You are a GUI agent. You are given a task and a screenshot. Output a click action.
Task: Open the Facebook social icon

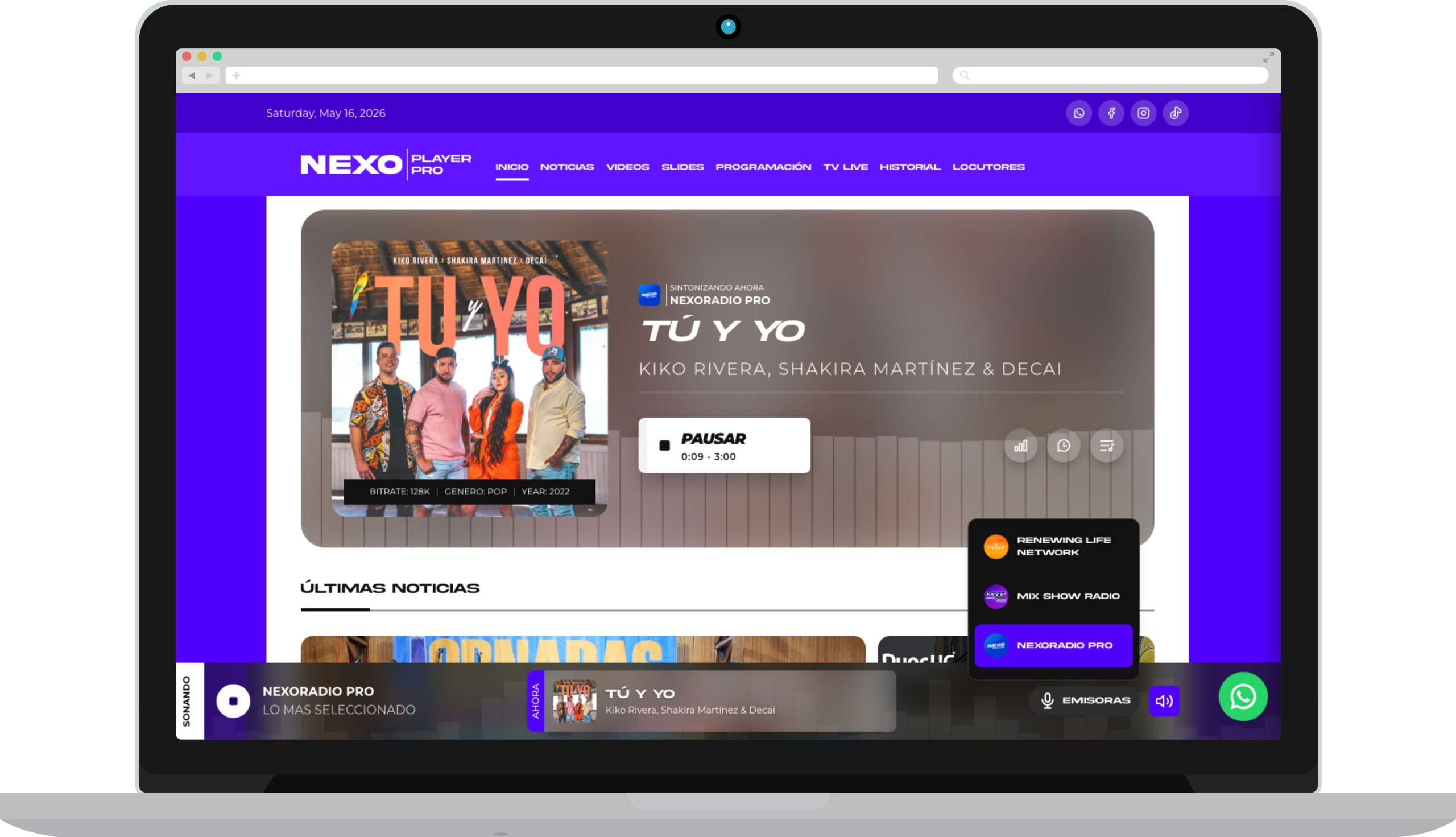1111,113
